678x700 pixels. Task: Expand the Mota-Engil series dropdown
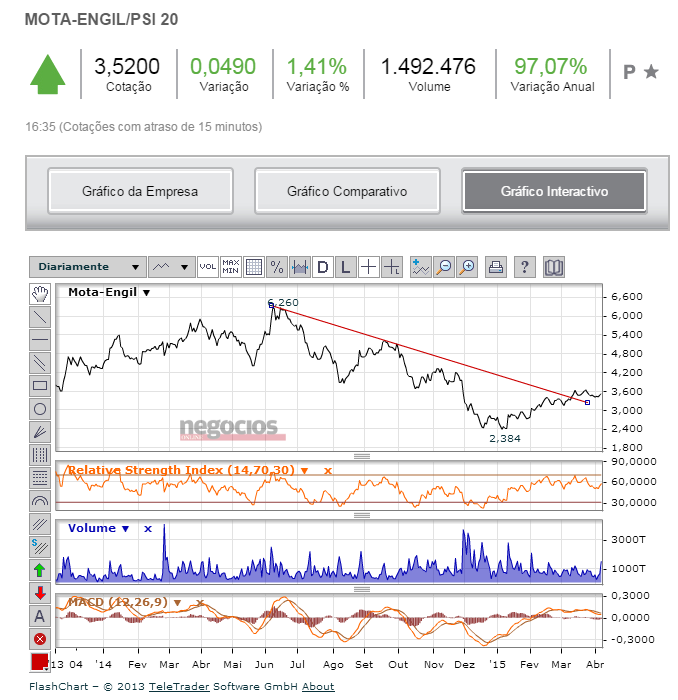[x=146, y=293]
